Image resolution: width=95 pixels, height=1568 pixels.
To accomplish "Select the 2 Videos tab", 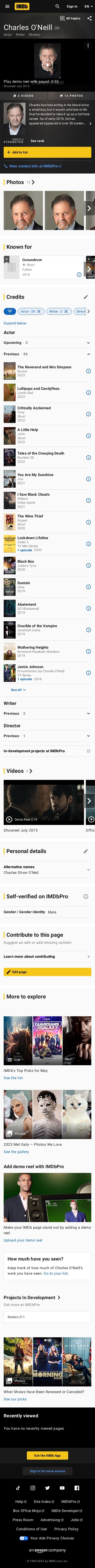I will click(24, 96).
